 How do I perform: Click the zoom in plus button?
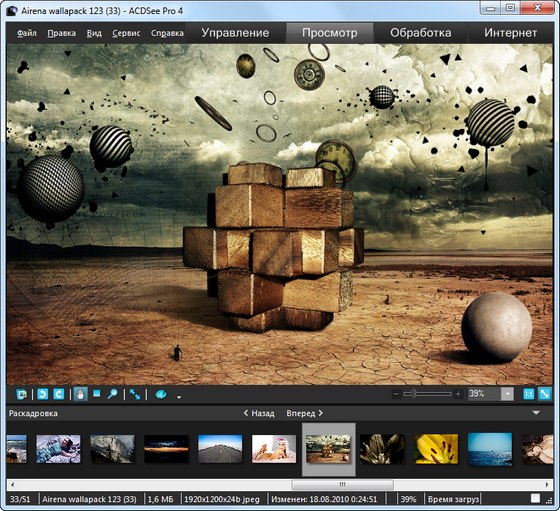pos(458,394)
